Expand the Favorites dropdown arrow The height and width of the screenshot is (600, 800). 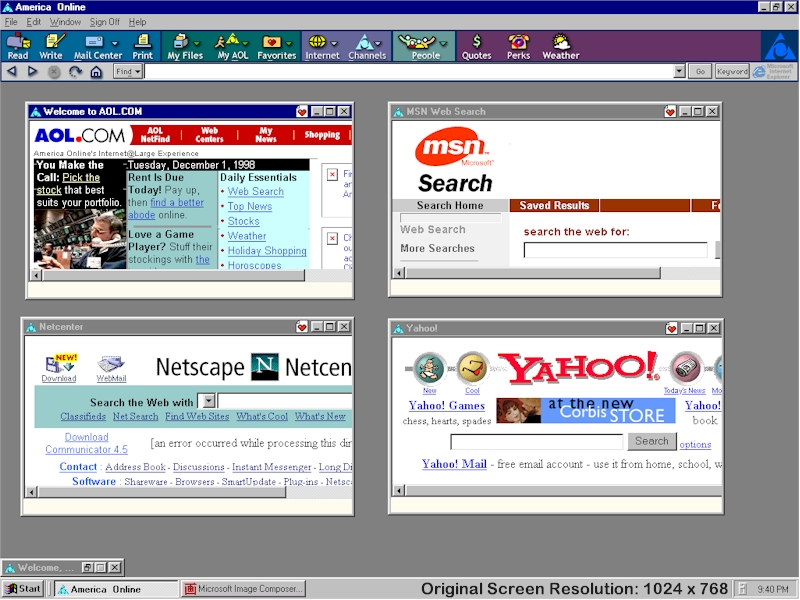pos(289,44)
